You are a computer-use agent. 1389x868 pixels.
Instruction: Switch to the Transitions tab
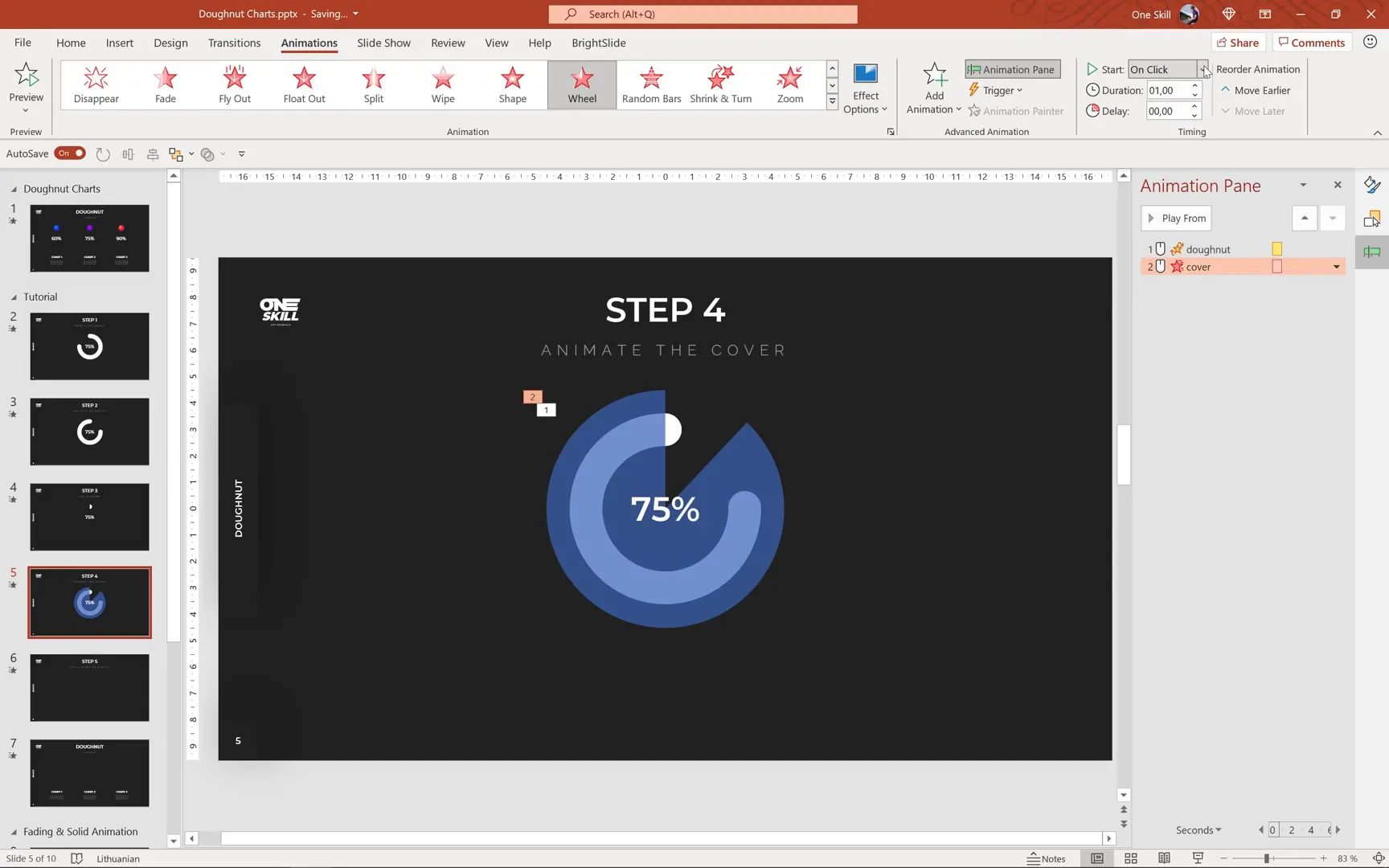click(x=234, y=43)
